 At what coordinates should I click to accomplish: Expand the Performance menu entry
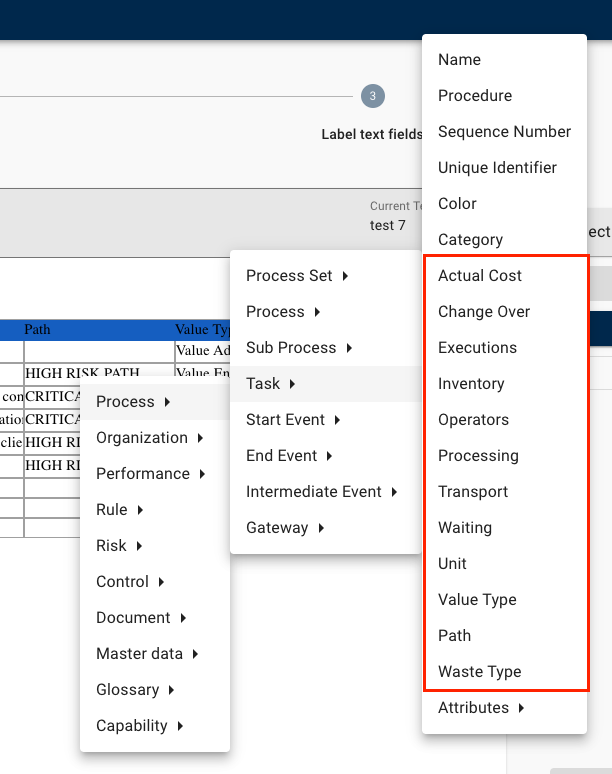(x=150, y=474)
